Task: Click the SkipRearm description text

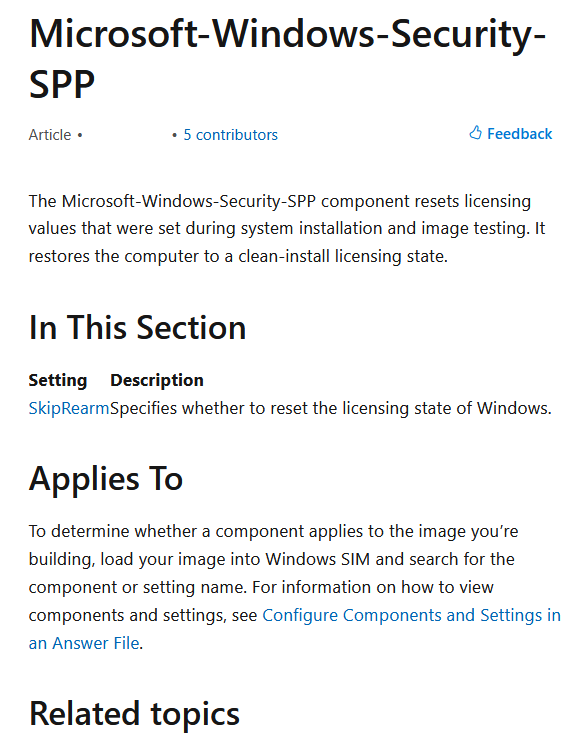Action: (x=331, y=408)
